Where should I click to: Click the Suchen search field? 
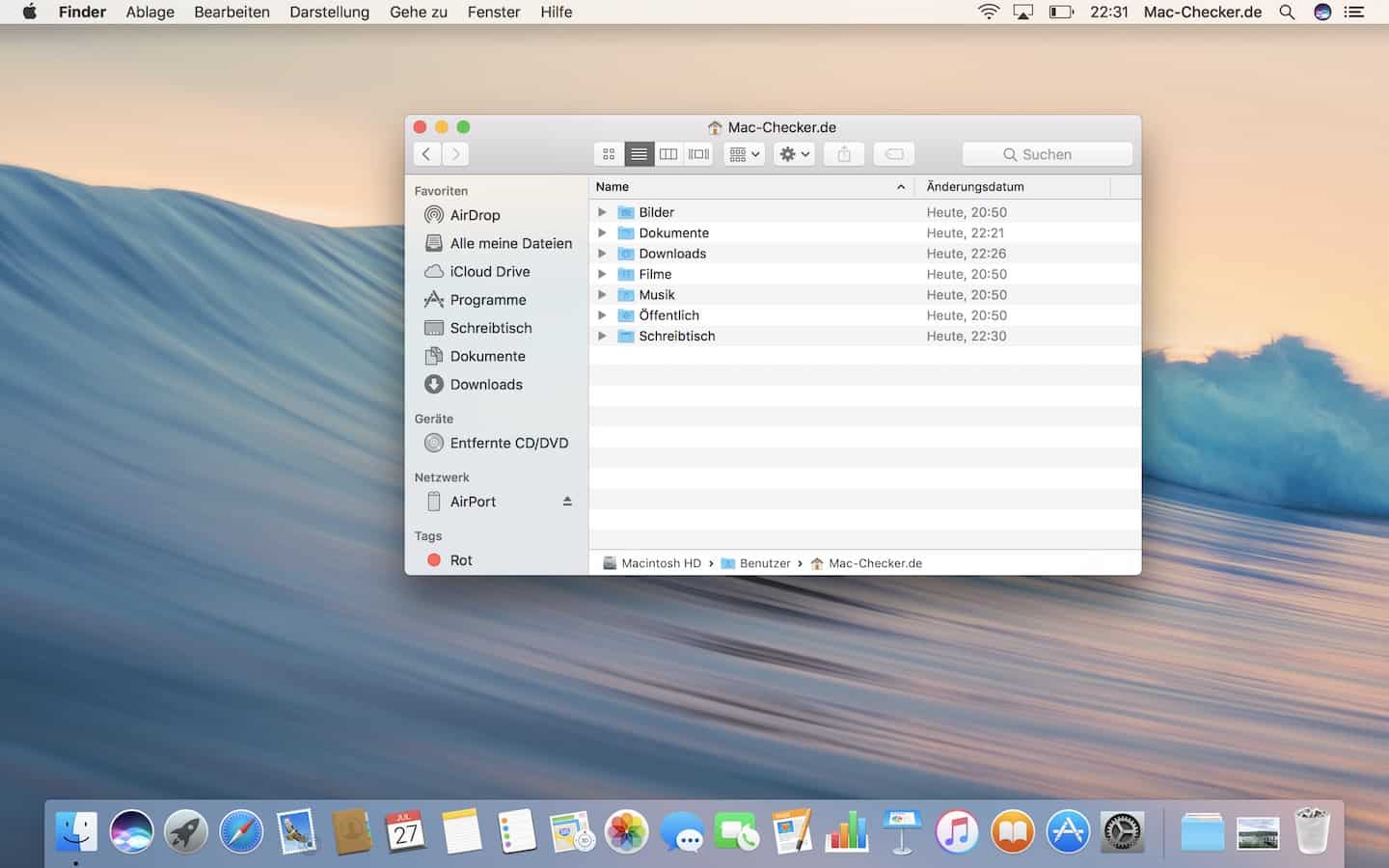(x=1048, y=154)
